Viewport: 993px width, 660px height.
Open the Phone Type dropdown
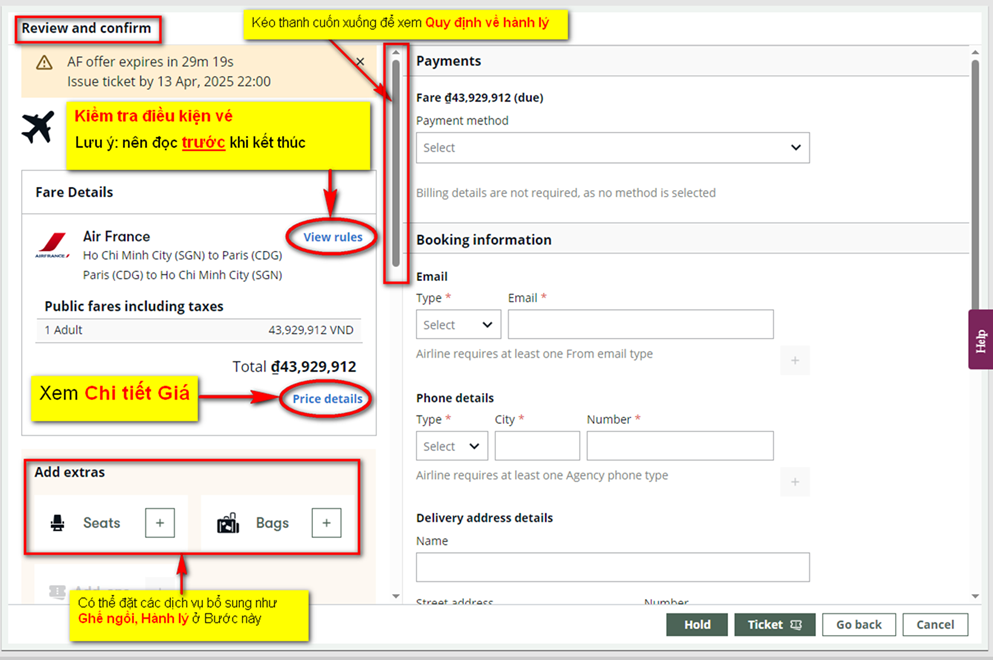452,446
